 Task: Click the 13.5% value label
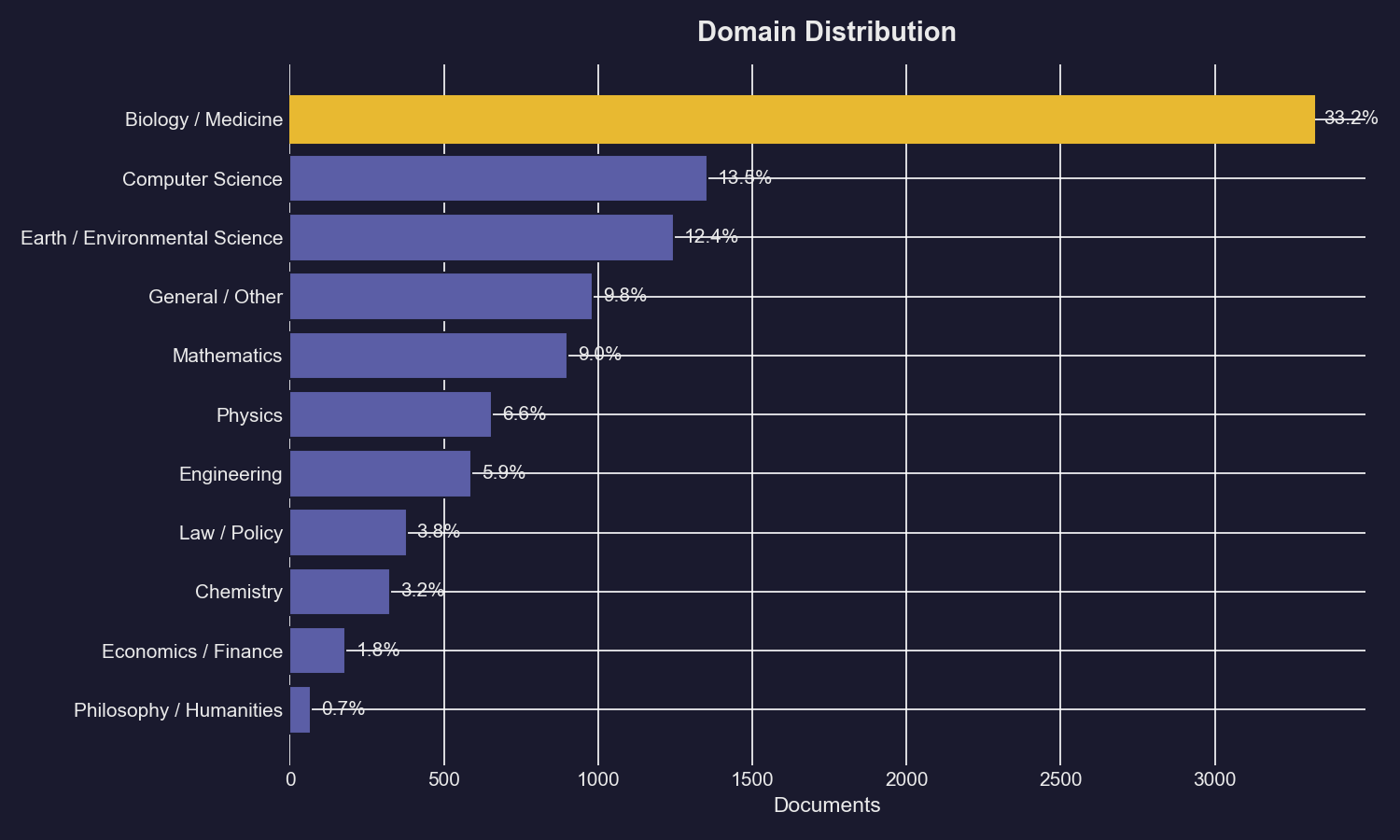[x=745, y=177]
